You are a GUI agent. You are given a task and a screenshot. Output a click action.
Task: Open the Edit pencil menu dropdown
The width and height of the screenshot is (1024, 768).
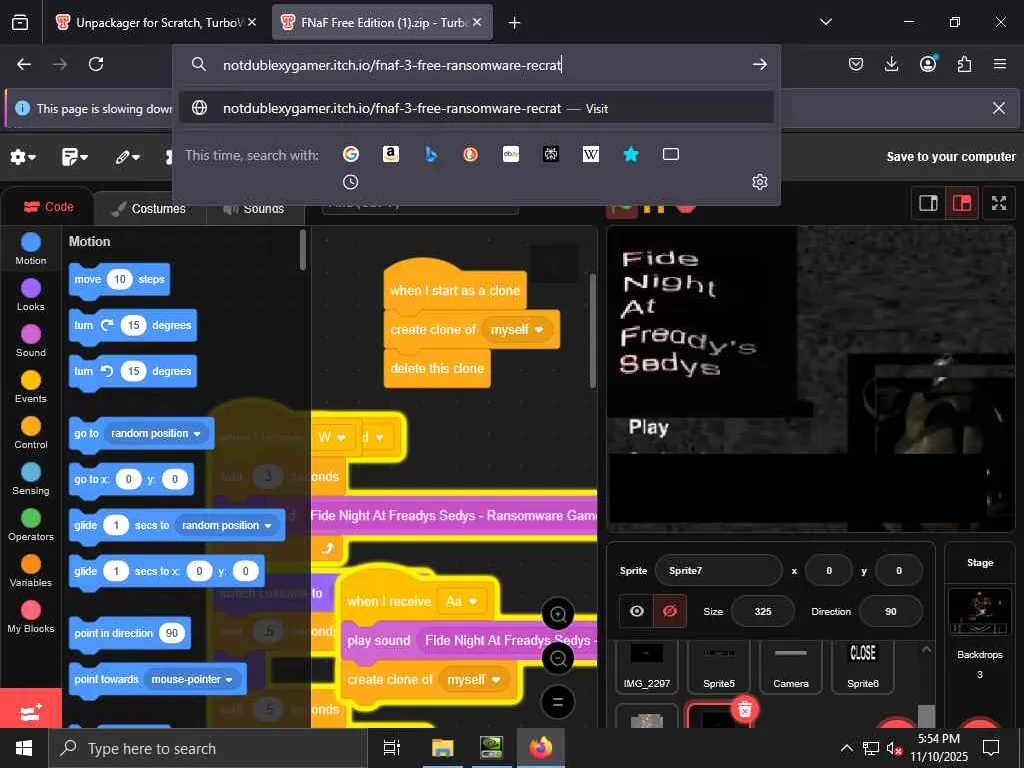pos(127,157)
